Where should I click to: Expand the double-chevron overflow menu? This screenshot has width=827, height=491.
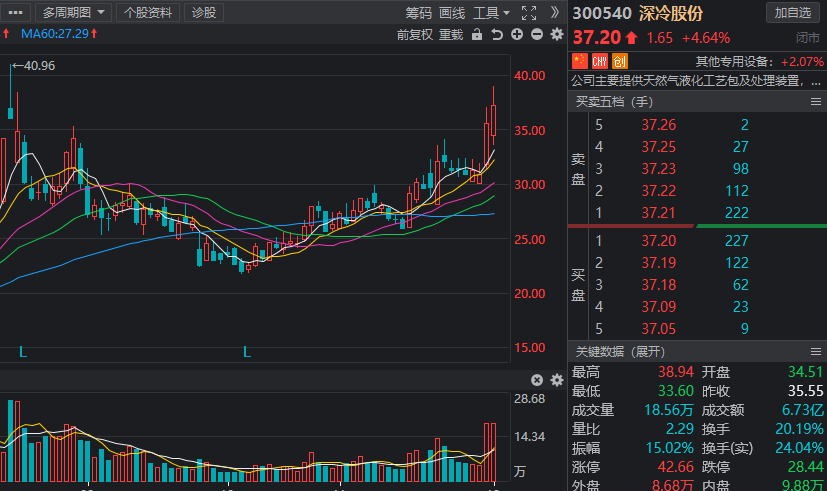click(556, 13)
